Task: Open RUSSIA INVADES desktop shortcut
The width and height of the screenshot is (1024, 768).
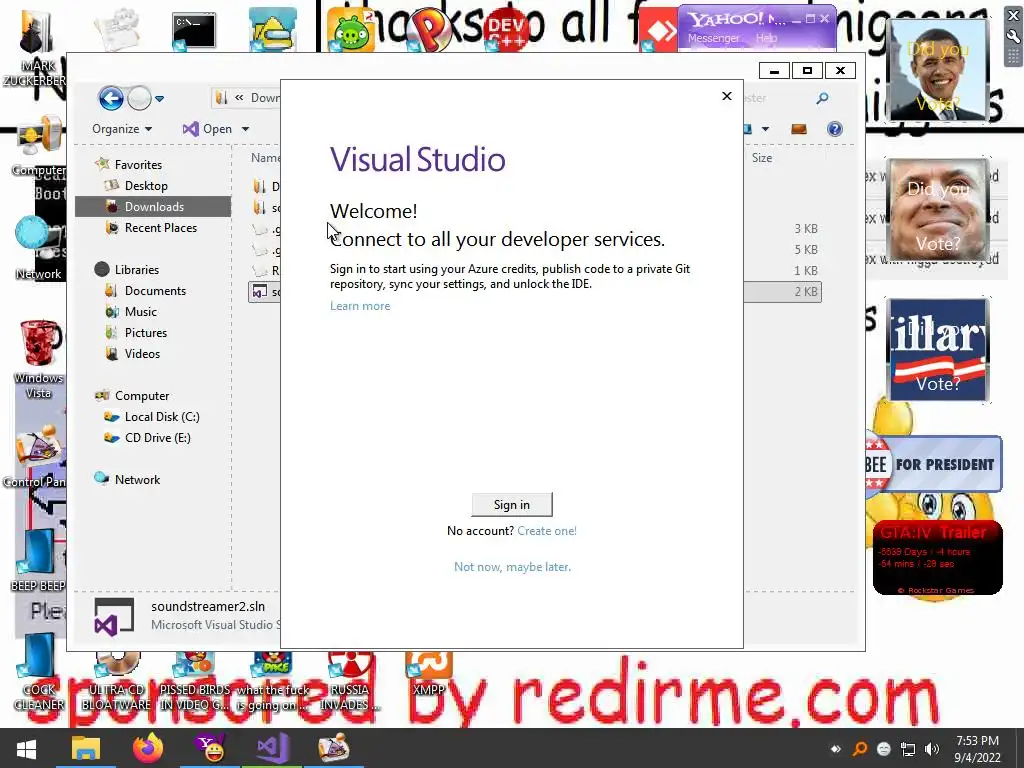Action: pos(350,682)
